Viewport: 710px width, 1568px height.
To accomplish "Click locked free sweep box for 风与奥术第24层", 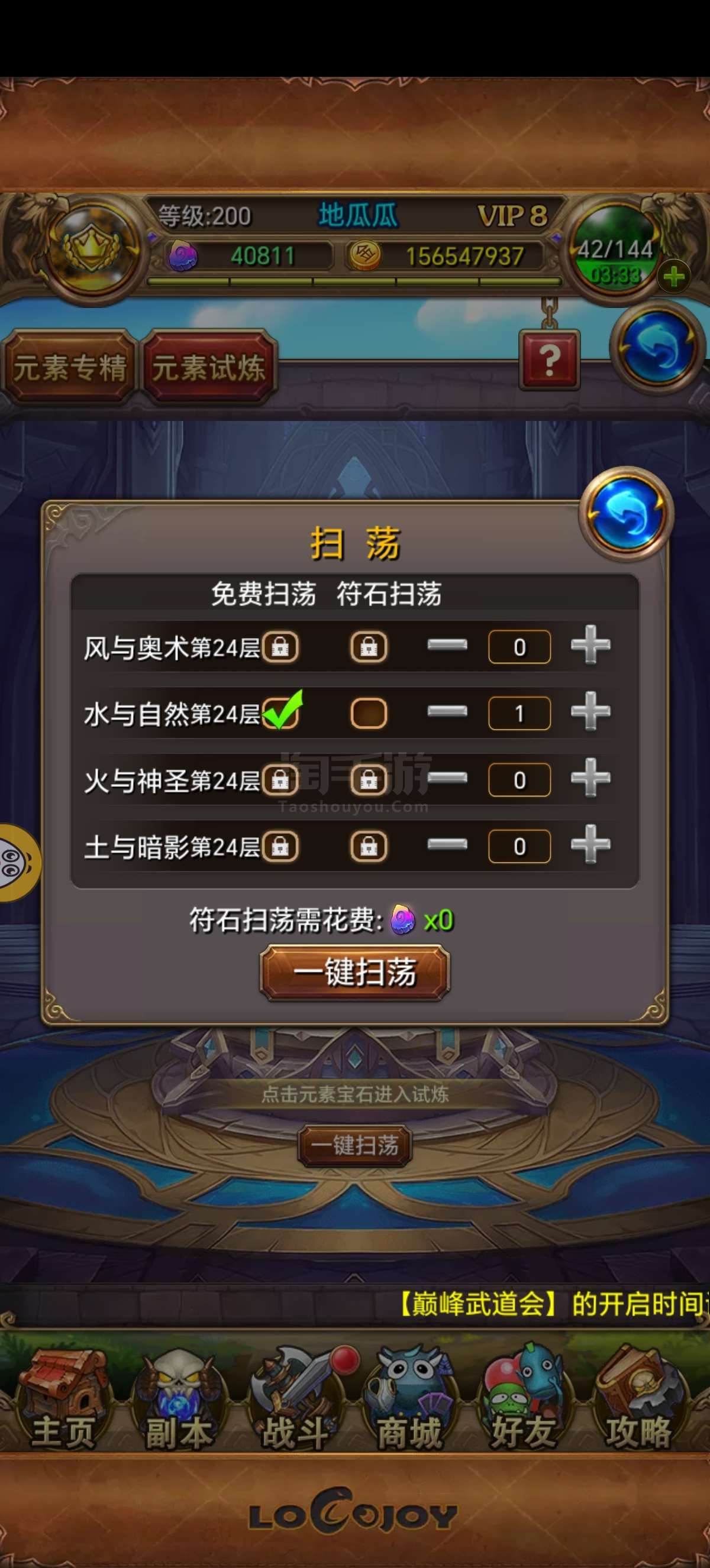I will coord(280,646).
